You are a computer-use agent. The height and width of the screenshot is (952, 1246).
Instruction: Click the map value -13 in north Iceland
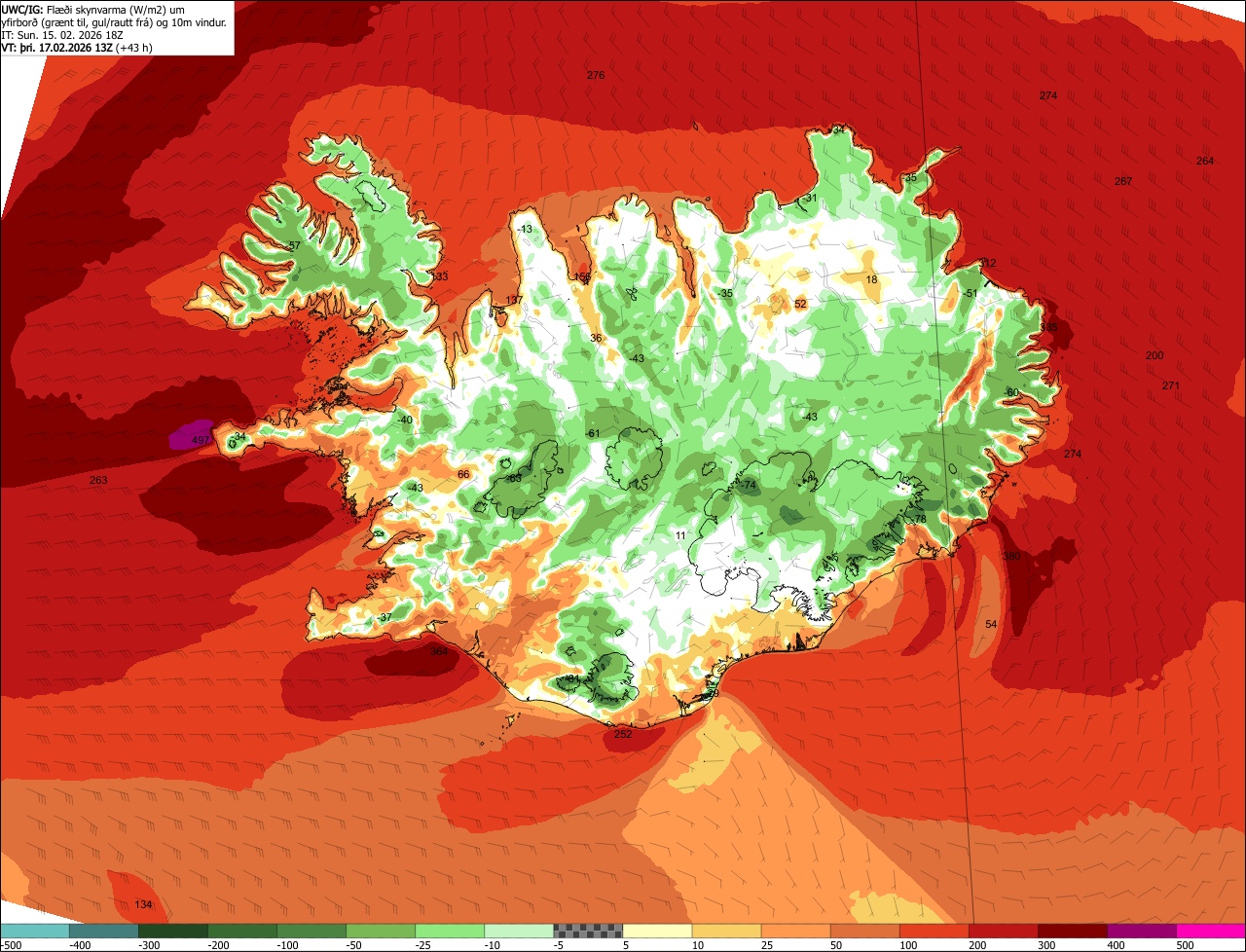pos(526,229)
